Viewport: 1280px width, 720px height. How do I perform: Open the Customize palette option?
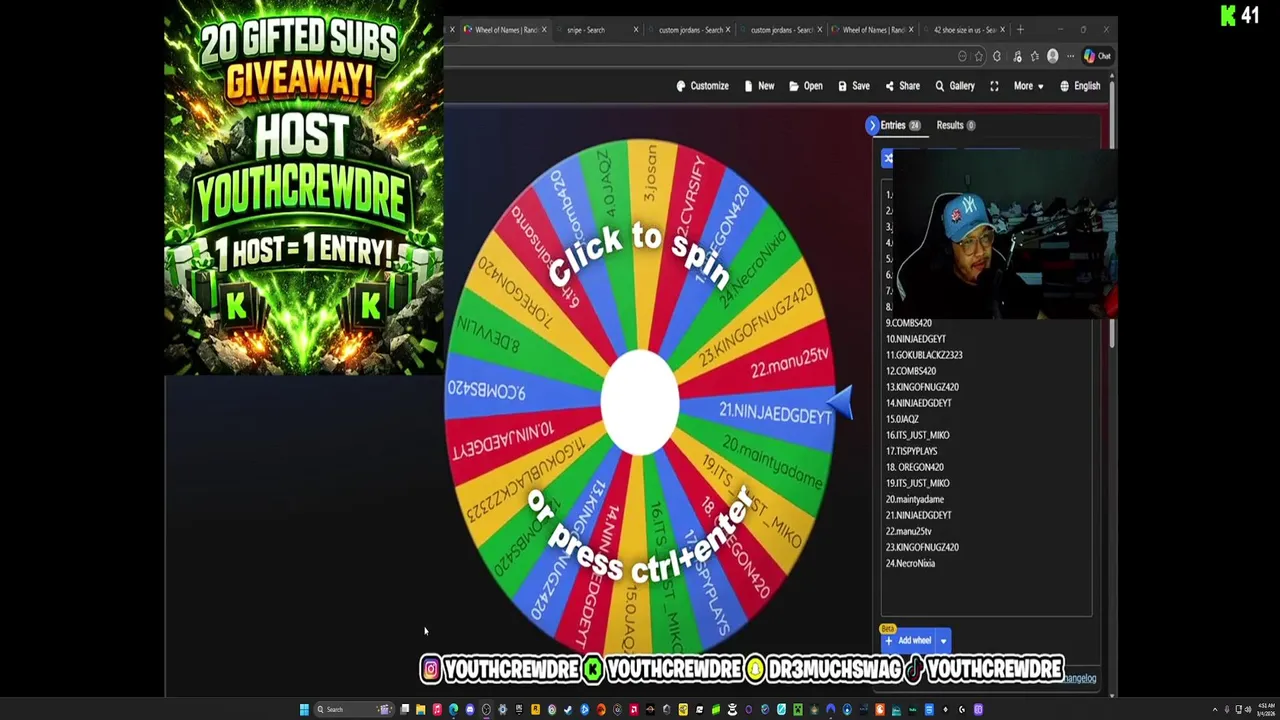point(703,86)
